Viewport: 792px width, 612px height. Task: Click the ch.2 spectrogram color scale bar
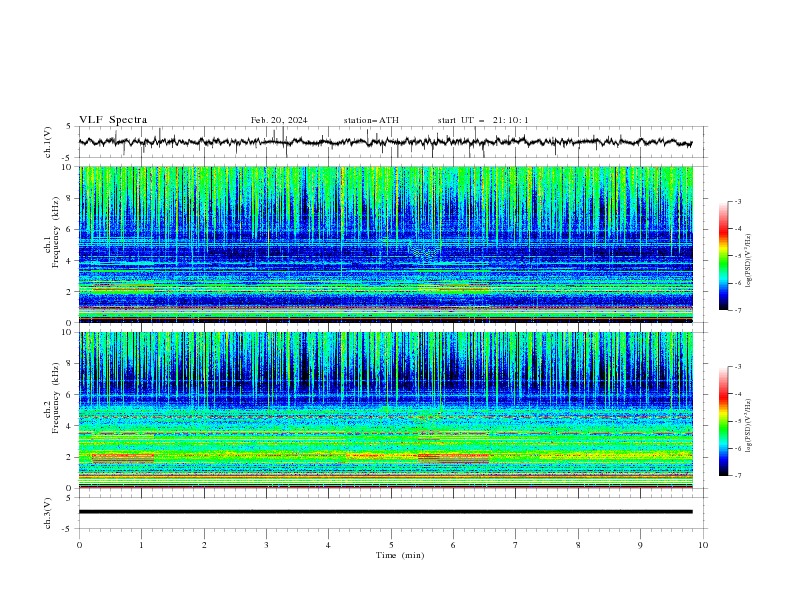tap(724, 421)
